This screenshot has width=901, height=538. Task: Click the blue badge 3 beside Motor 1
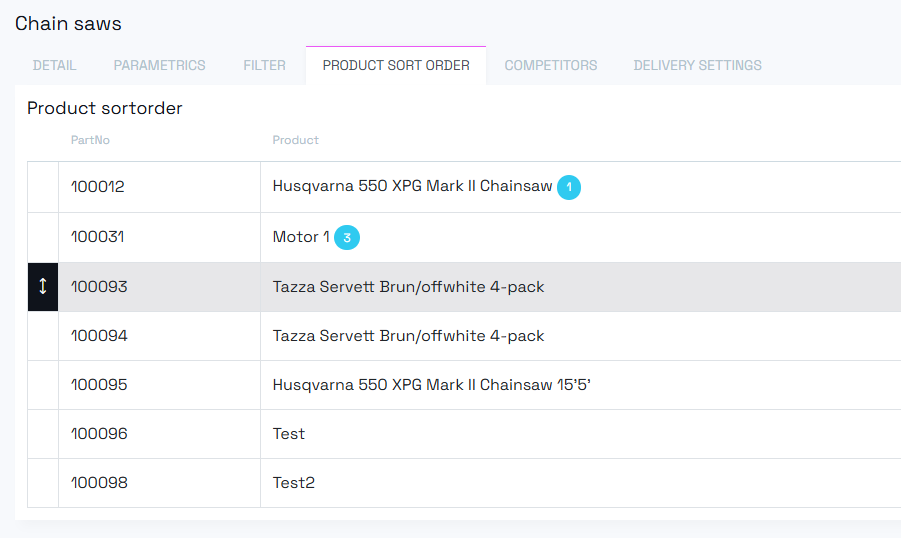[x=347, y=238]
